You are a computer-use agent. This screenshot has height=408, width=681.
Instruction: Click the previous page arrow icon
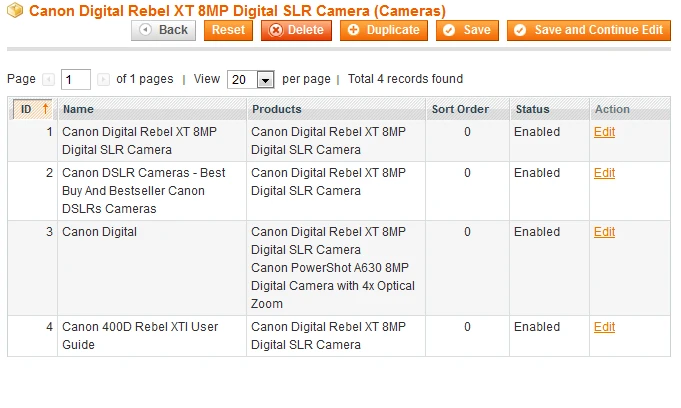point(48,79)
